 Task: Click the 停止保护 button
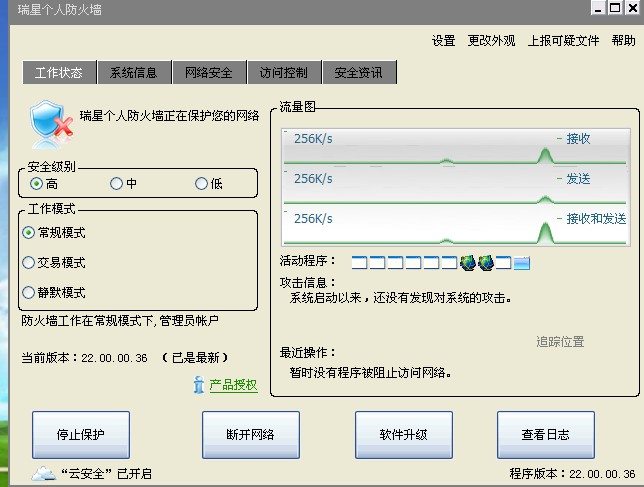pos(81,434)
